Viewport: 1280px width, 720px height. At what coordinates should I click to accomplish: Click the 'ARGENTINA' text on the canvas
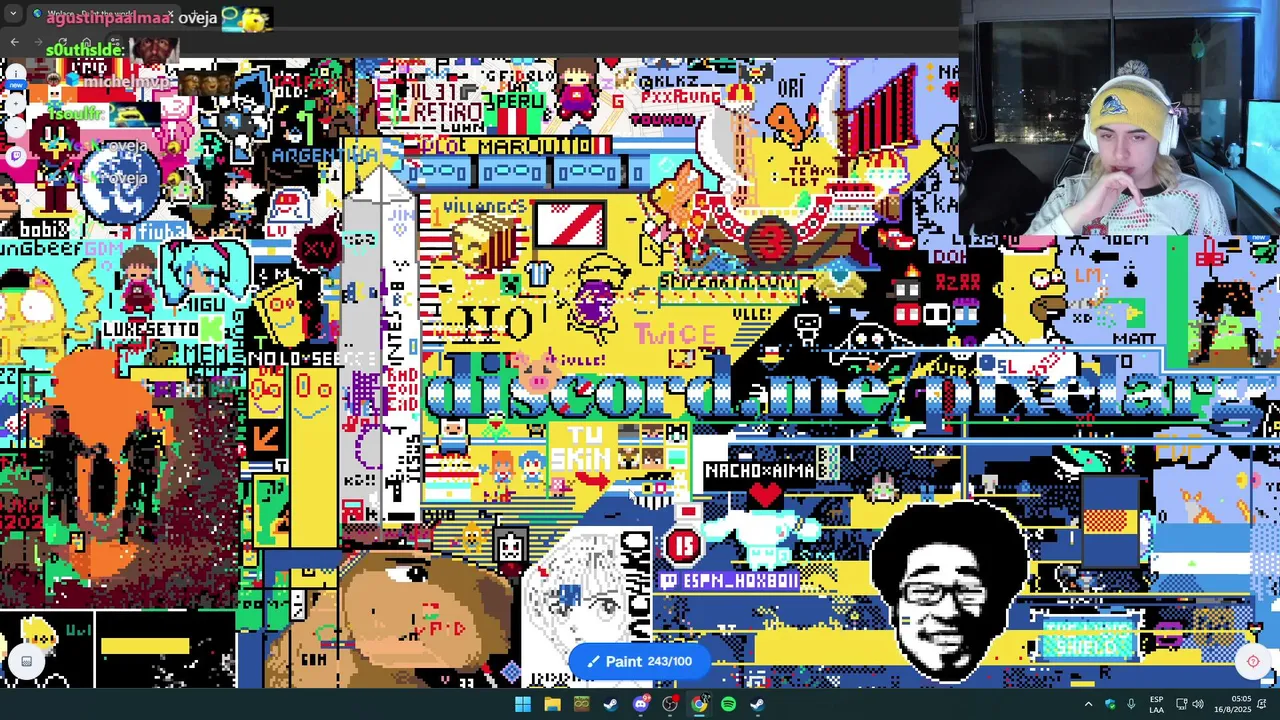(323, 156)
